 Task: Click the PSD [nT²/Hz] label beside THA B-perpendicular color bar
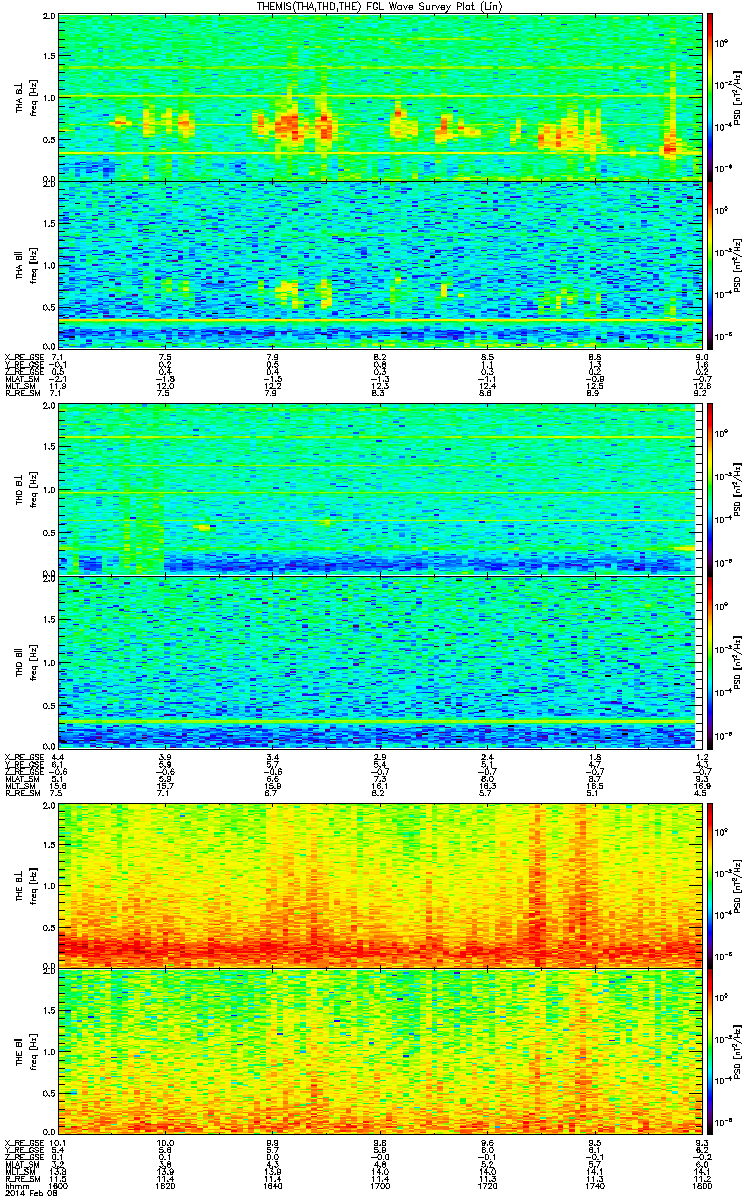click(737, 97)
